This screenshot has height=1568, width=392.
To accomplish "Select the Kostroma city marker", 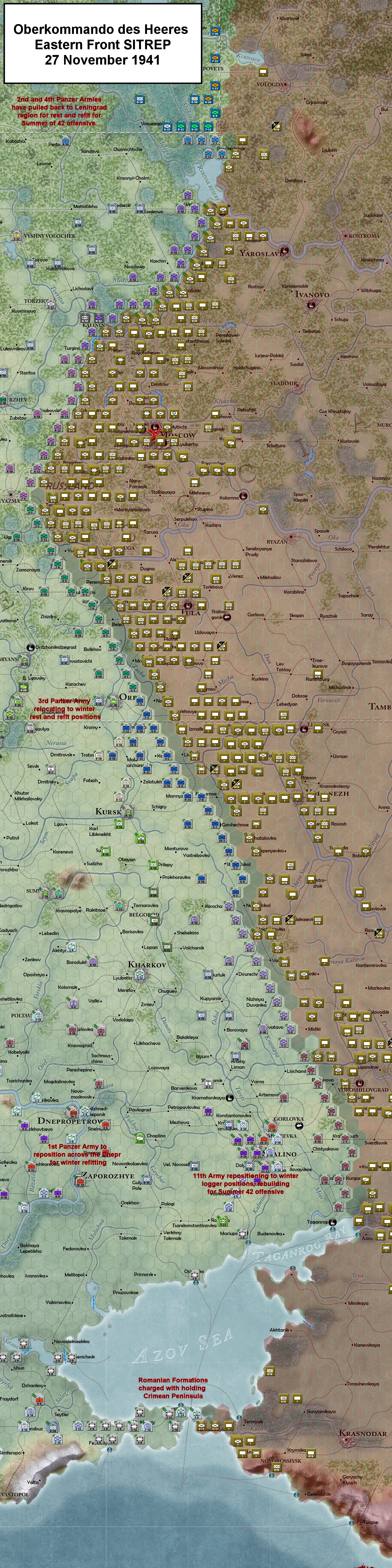I will coord(345,236).
